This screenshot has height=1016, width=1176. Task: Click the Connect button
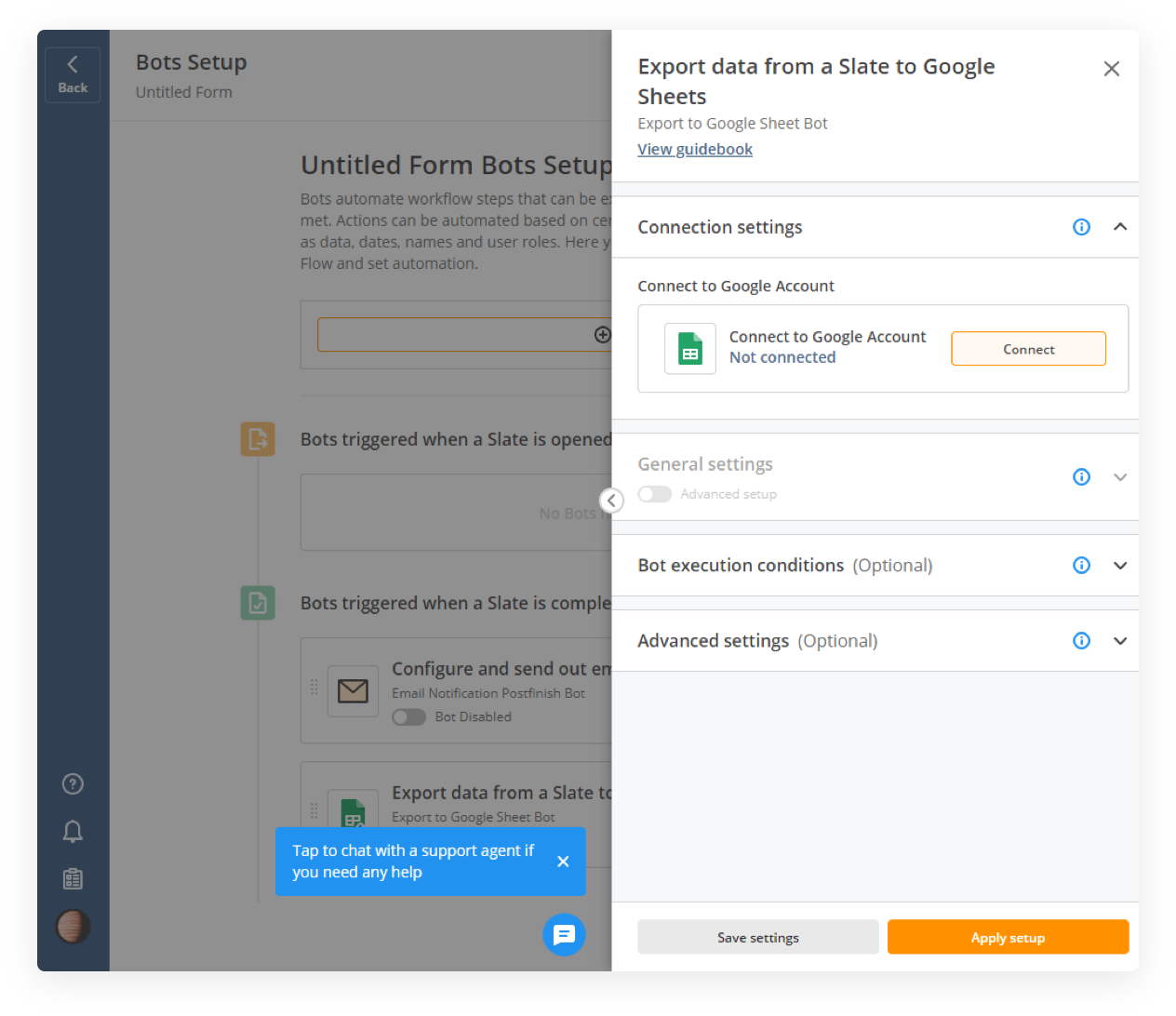pyautogui.click(x=1028, y=349)
